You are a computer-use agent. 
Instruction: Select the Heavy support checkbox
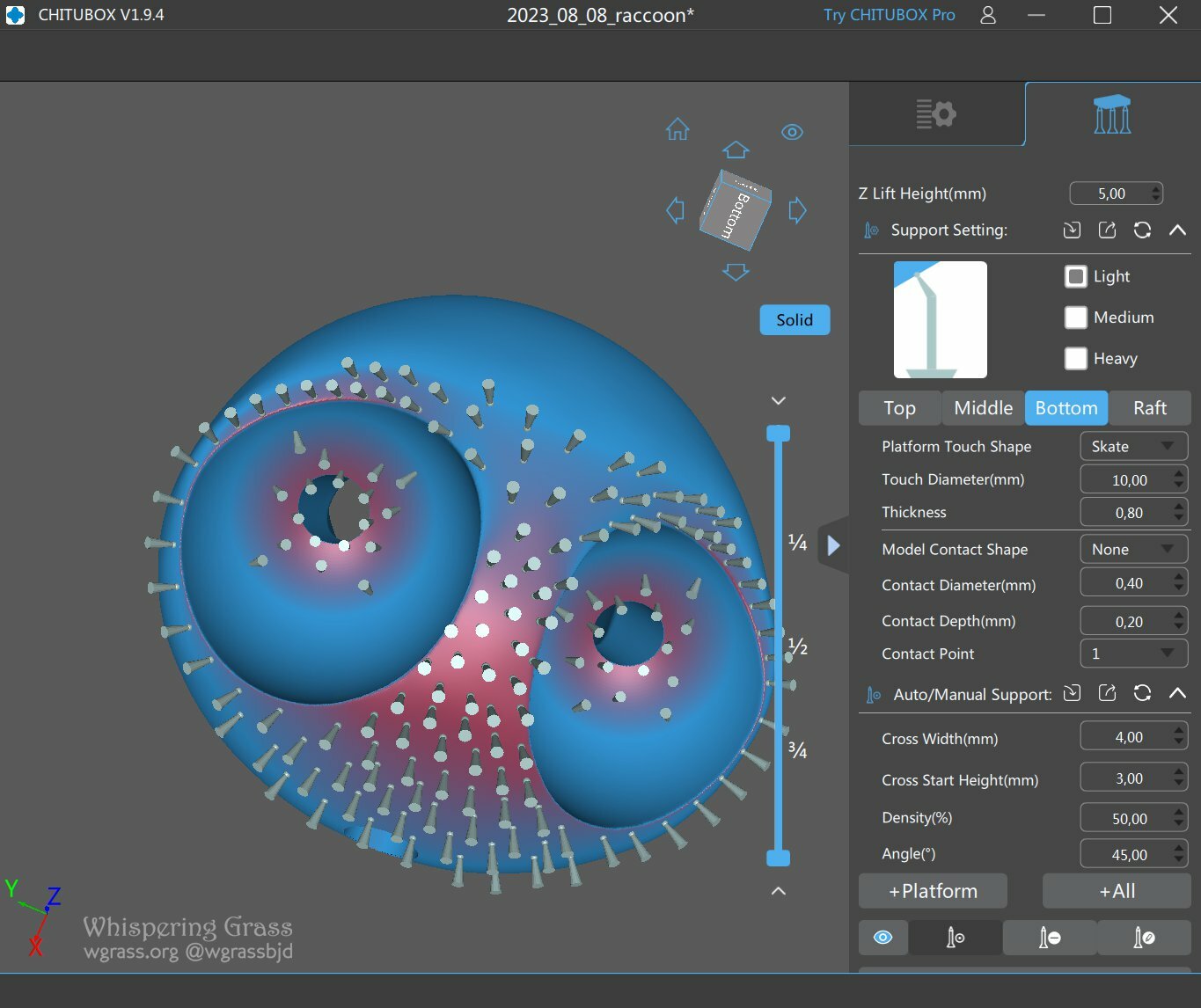coord(1075,358)
